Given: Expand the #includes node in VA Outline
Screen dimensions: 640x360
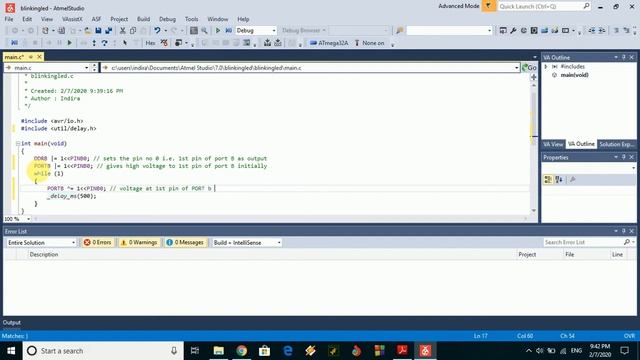Looking at the screenshot, I should tap(546, 67).
